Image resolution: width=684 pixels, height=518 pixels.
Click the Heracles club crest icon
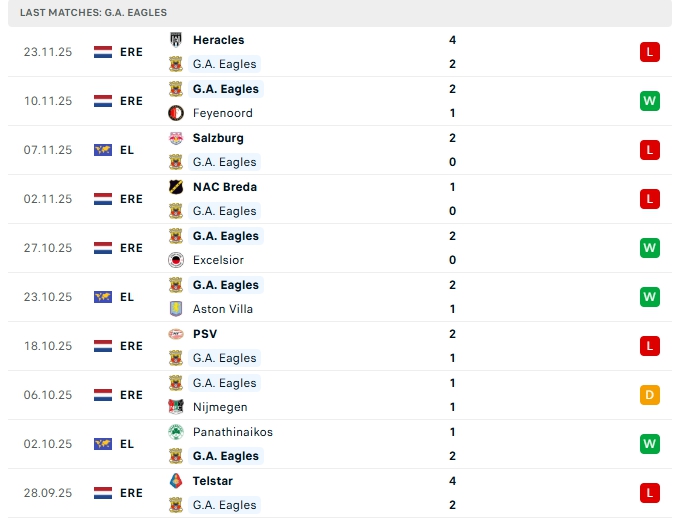click(176, 40)
